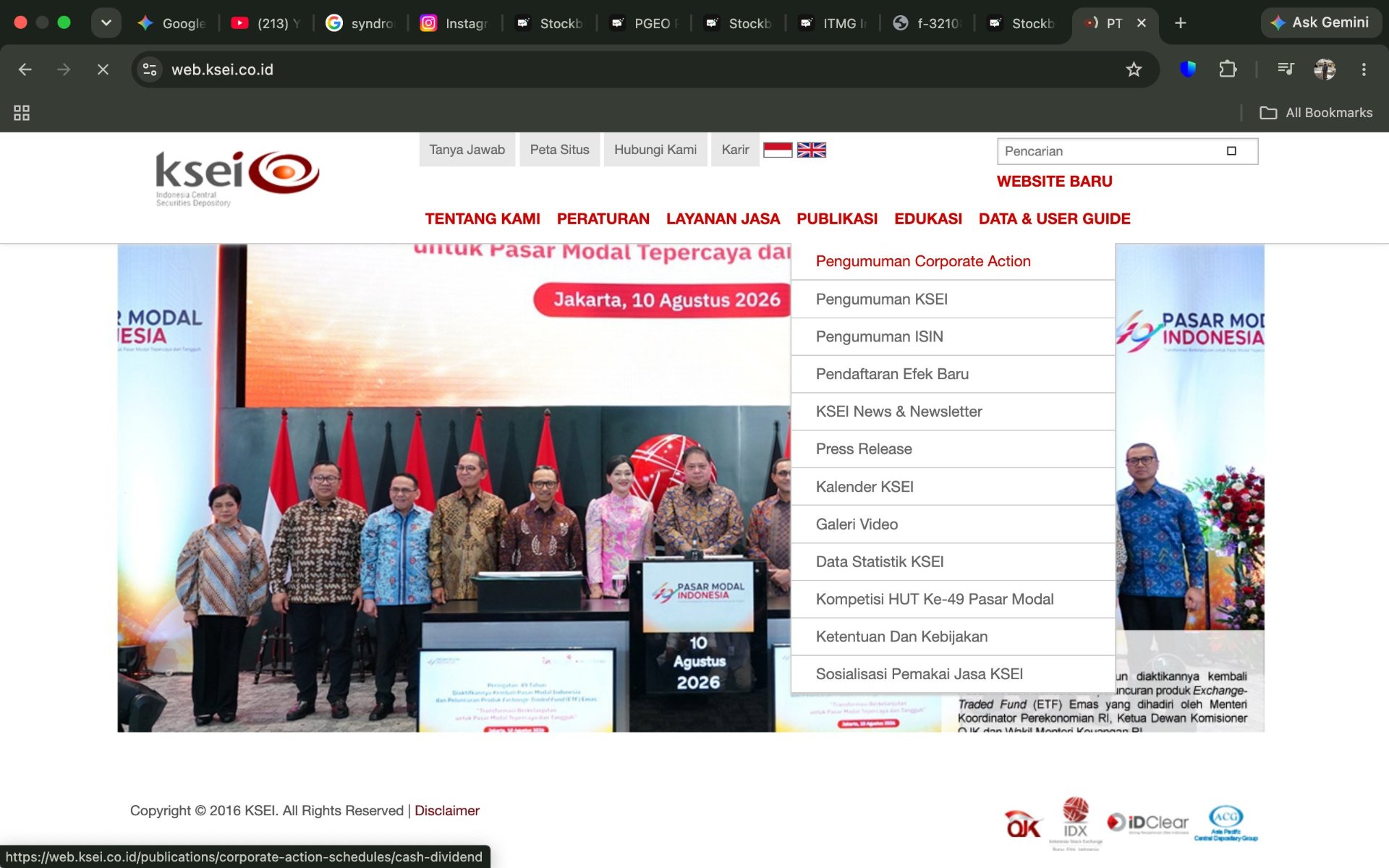Viewport: 1389px width, 868px height.
Task: Open the Peta Situs page
Action: (x=560, y=150)
